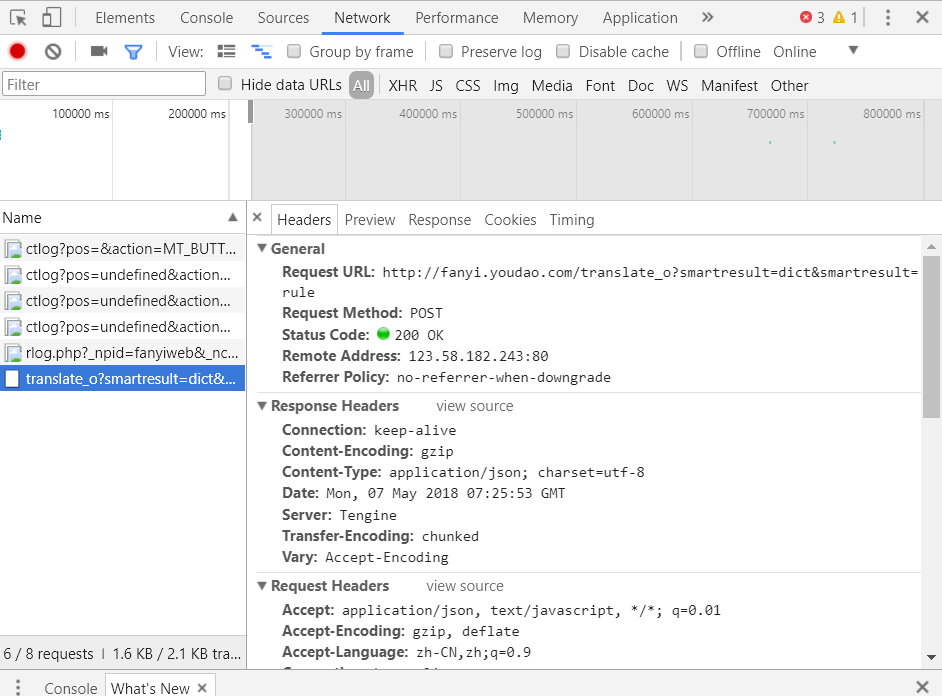The width and height of the screenshot is (942, 696).
Task: Collapse the General section
Action: tap(263, 249)
